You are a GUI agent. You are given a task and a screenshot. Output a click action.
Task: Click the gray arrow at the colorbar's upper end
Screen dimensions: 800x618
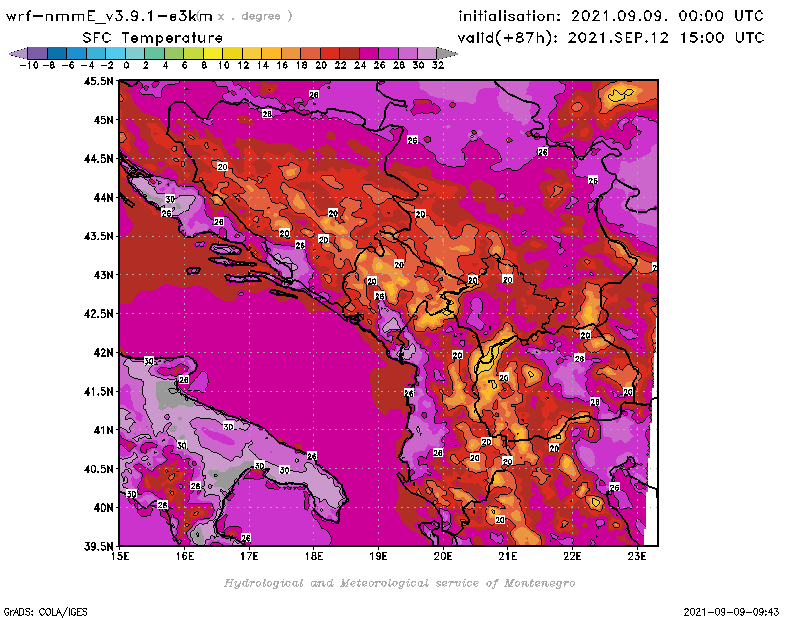point(447,53)
